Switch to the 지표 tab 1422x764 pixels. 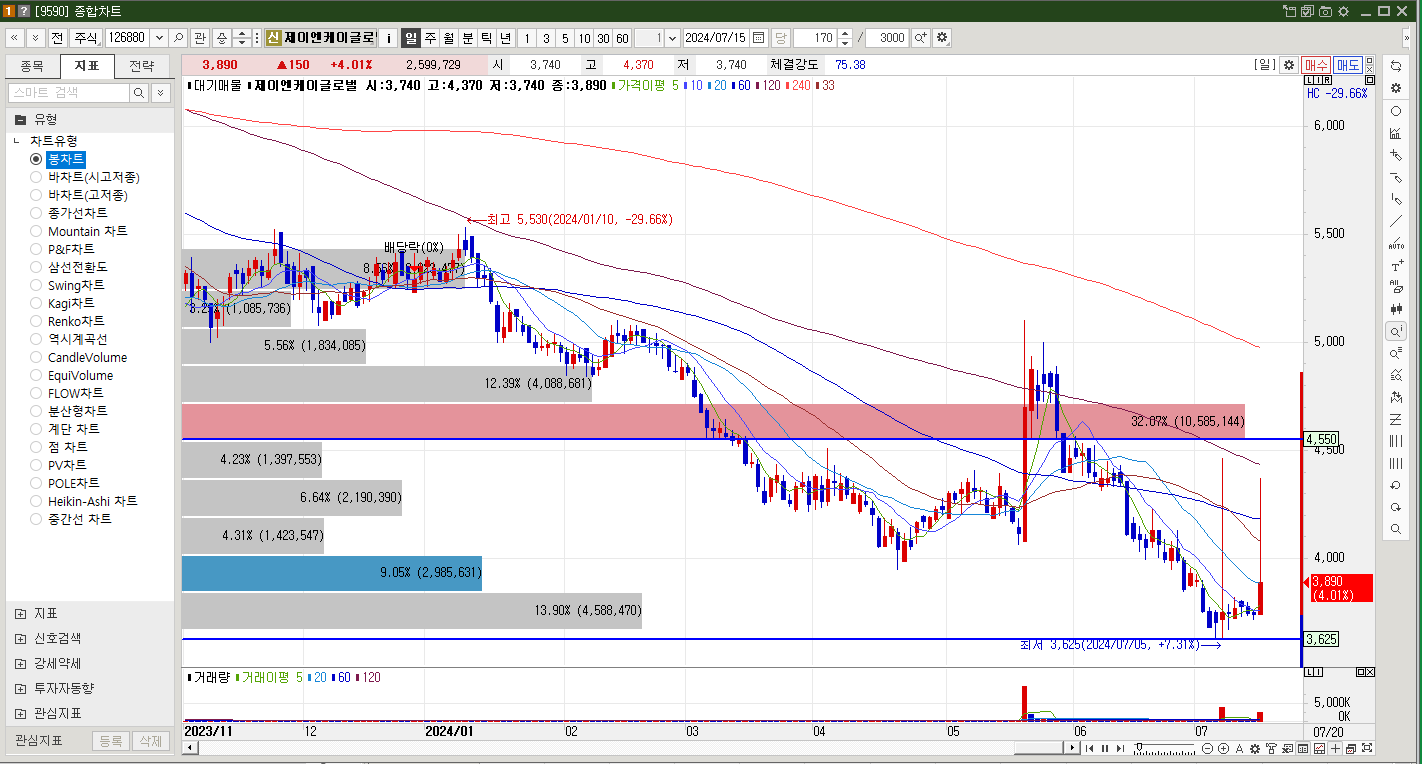coord(86,66)
